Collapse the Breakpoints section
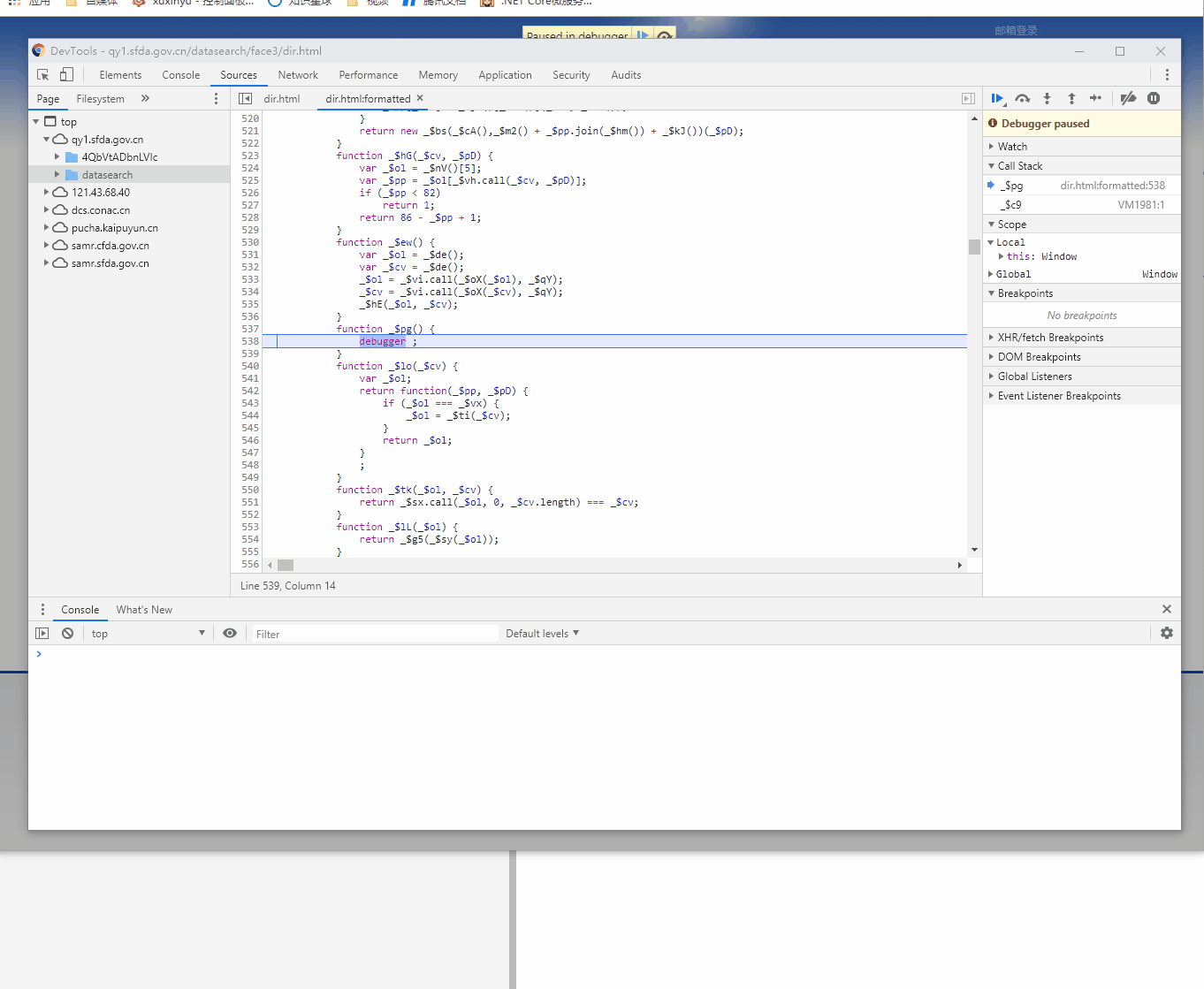 [x=1082, y=293]
